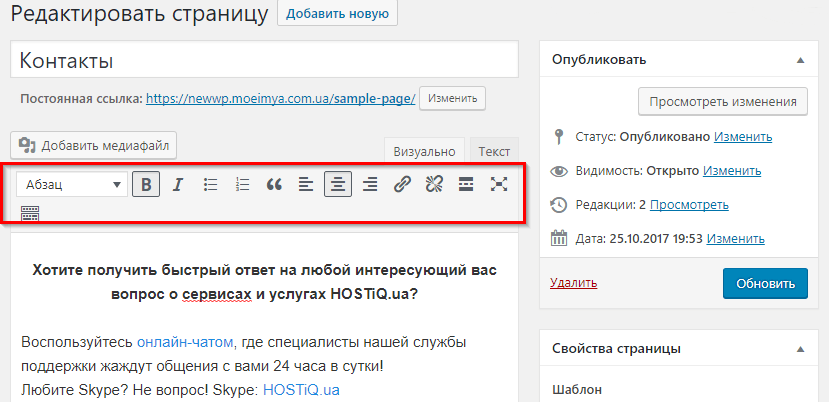Switch to the Текст editor tab
Viewport: 829px width, 402px height.
[493, 151]
